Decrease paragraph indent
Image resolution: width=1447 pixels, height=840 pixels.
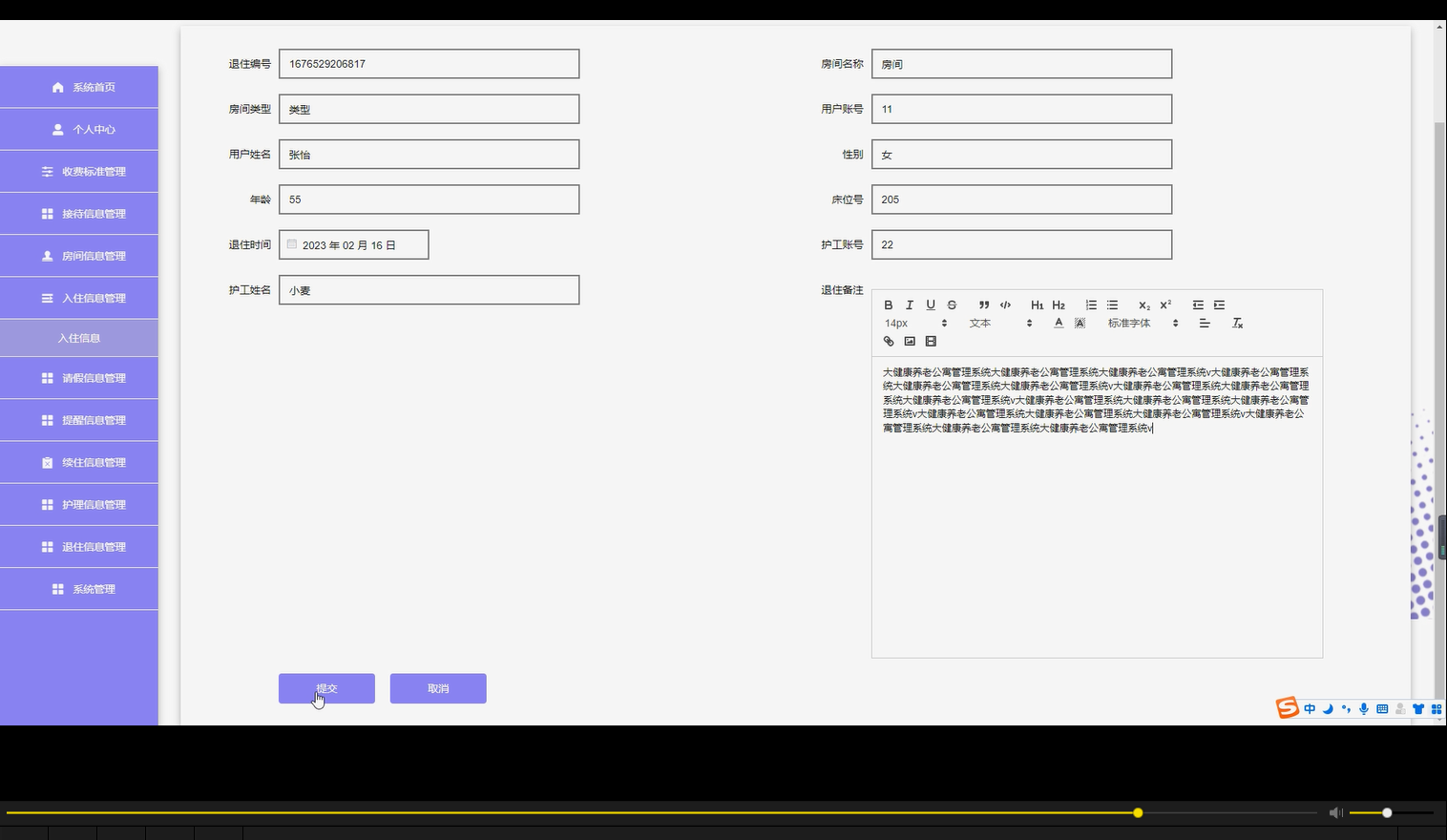click(x=1198, y=304)
